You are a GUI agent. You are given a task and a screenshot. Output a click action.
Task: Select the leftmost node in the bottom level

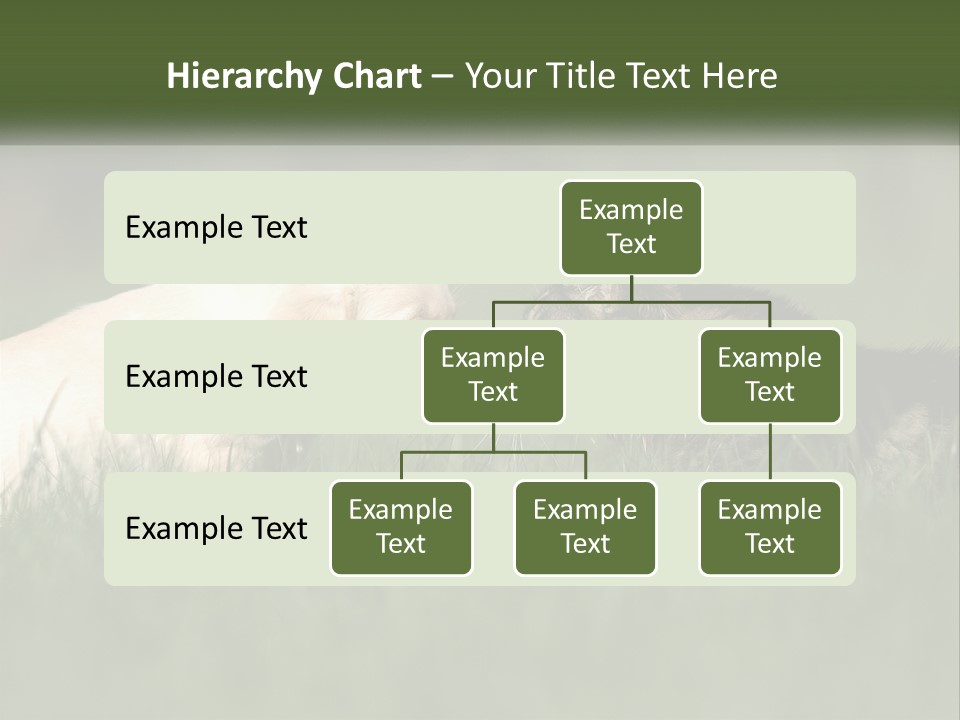pos(401,527)
